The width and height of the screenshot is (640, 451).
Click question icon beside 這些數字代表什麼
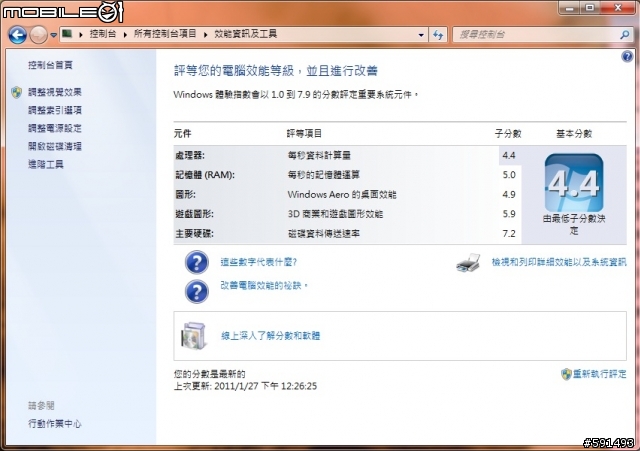[197, 262]
